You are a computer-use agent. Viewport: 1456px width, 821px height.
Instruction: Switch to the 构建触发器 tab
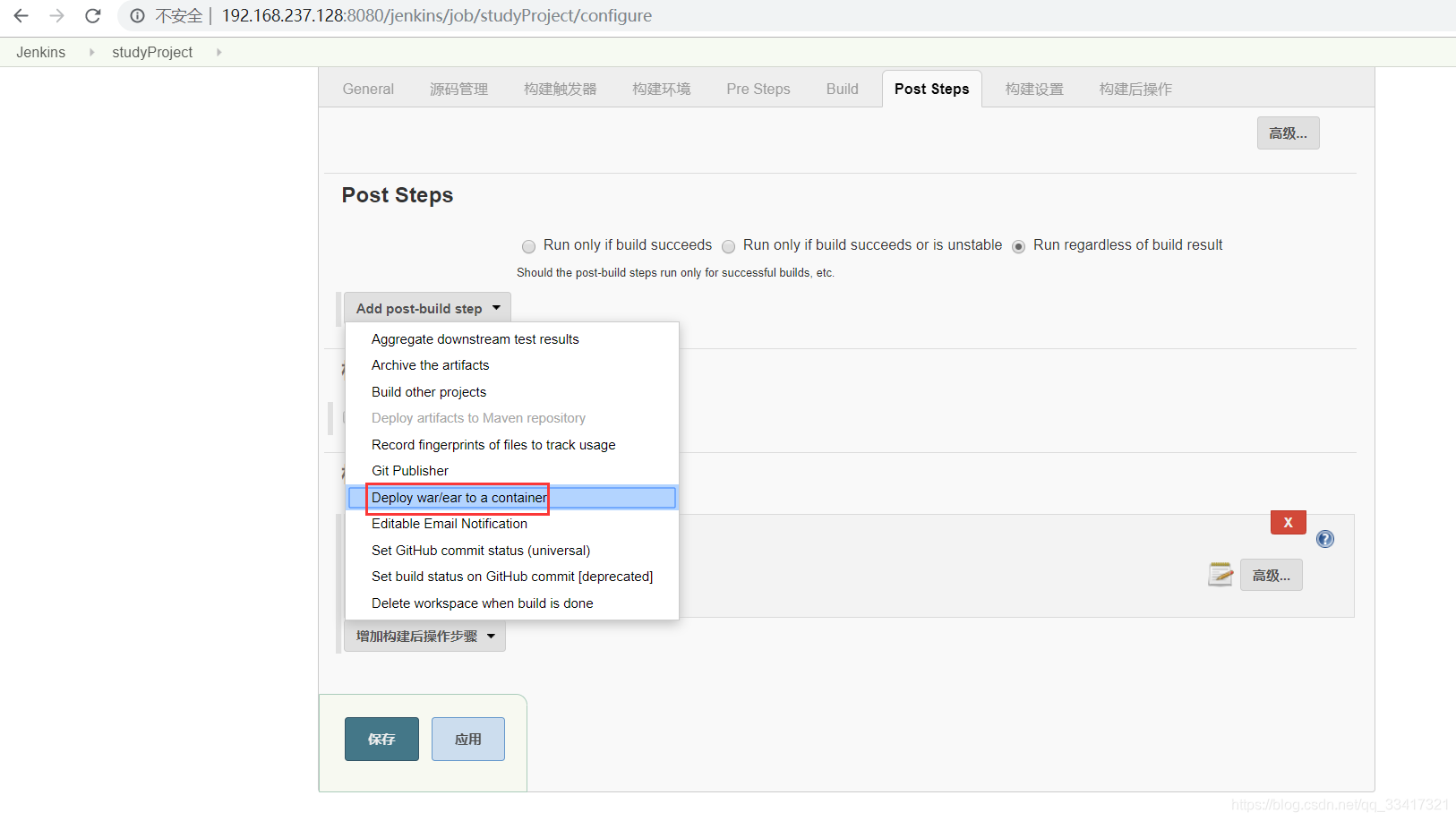561,89
